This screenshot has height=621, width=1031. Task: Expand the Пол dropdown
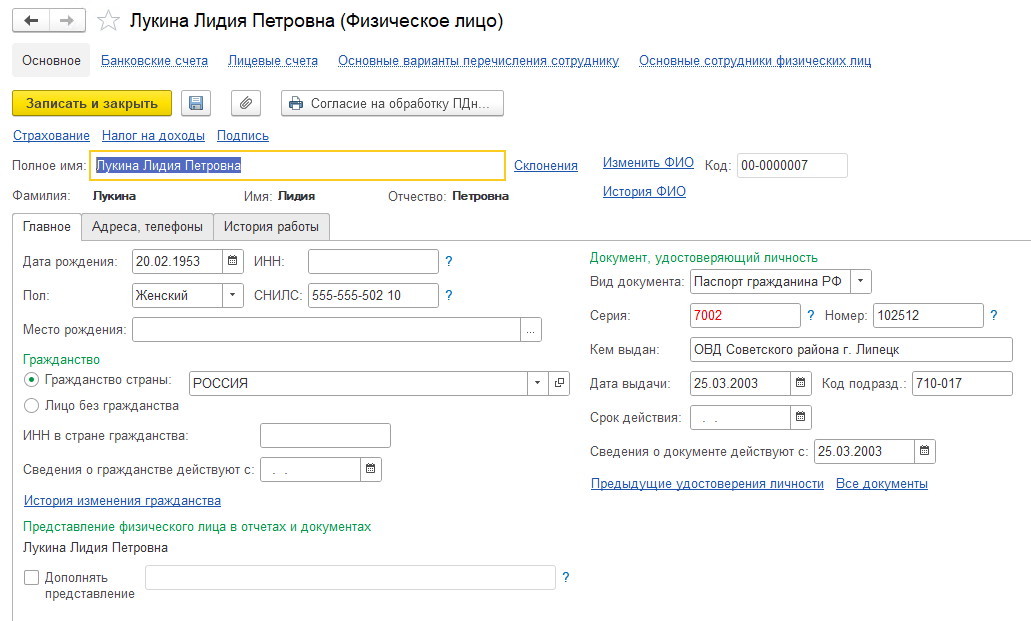tap(233, 295)
